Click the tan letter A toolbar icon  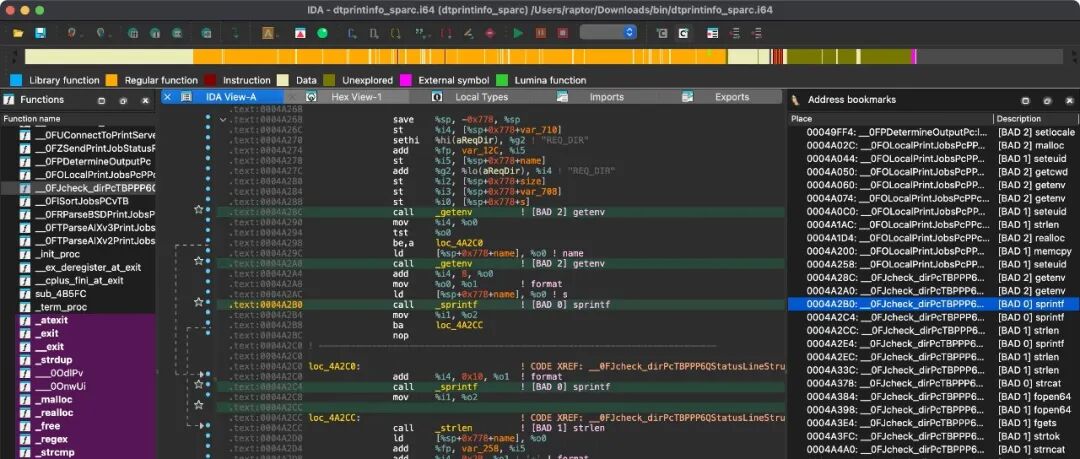point(268,33)
